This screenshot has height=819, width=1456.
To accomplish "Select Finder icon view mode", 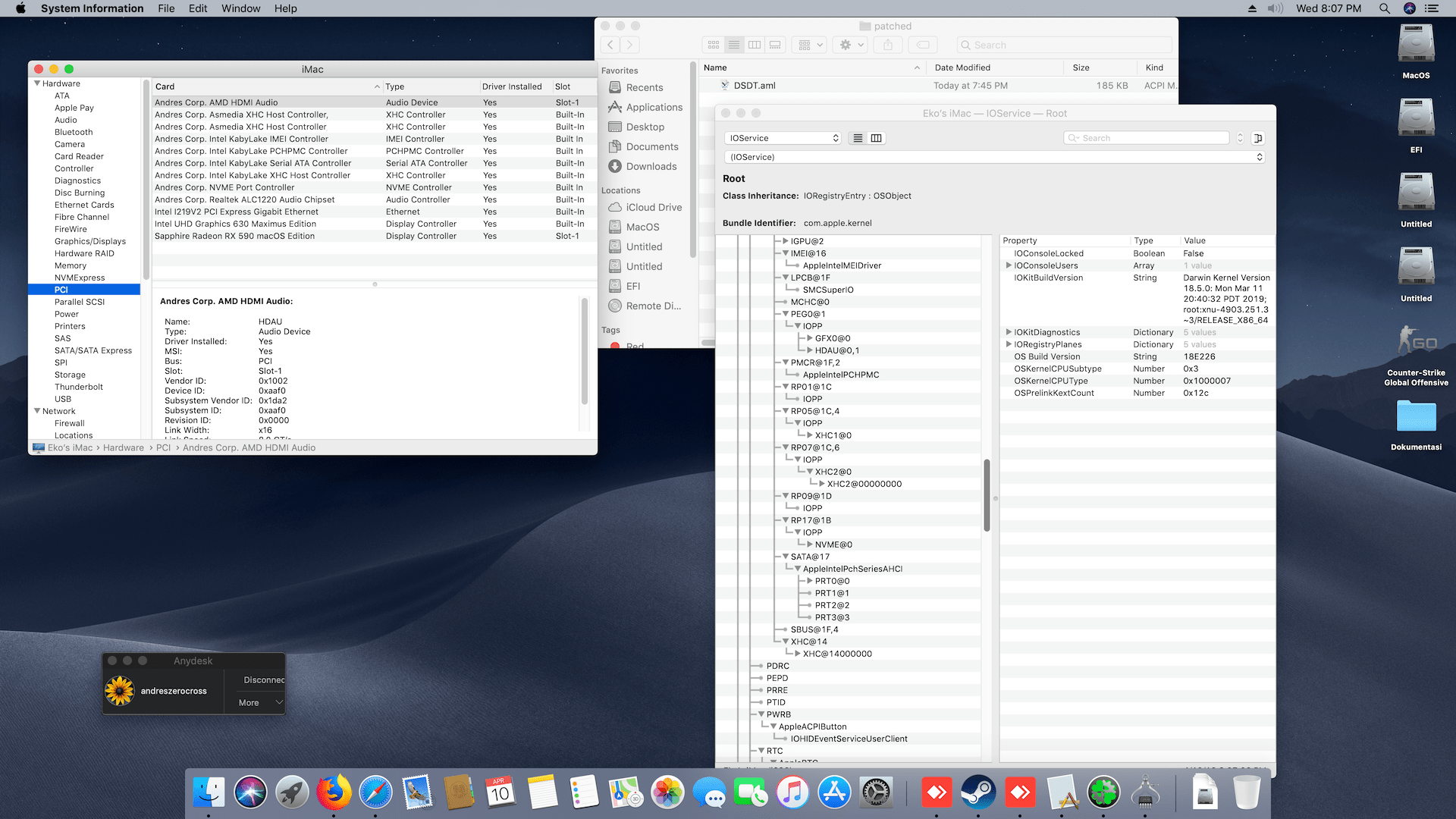I will [714, 45].
